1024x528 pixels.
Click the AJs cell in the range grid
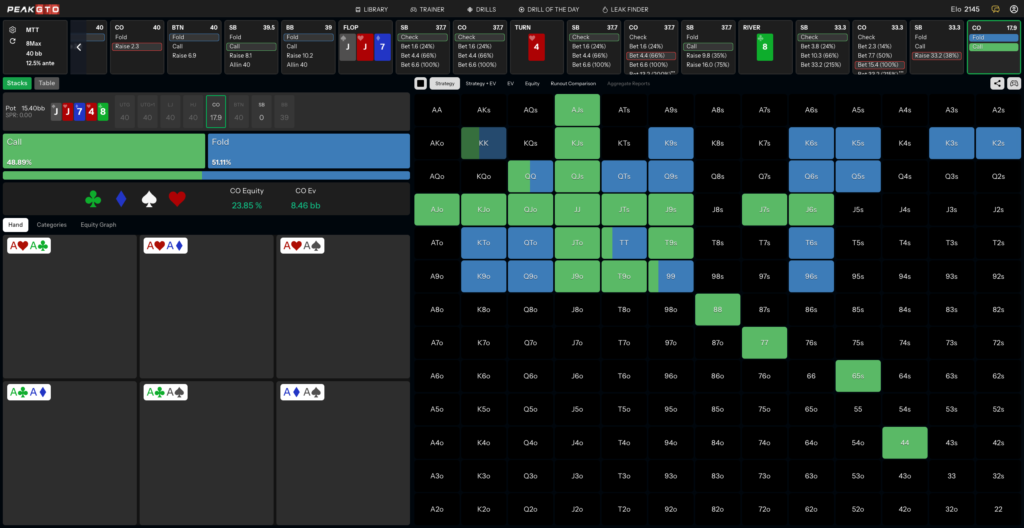[x=577, y=110]
